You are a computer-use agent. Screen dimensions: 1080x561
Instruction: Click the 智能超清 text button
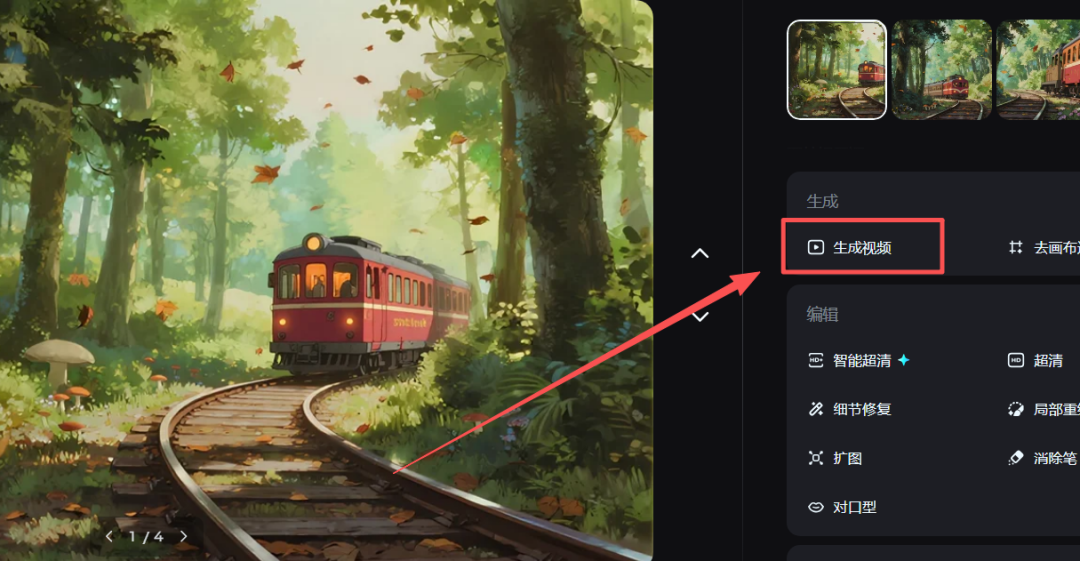point(862,360)
